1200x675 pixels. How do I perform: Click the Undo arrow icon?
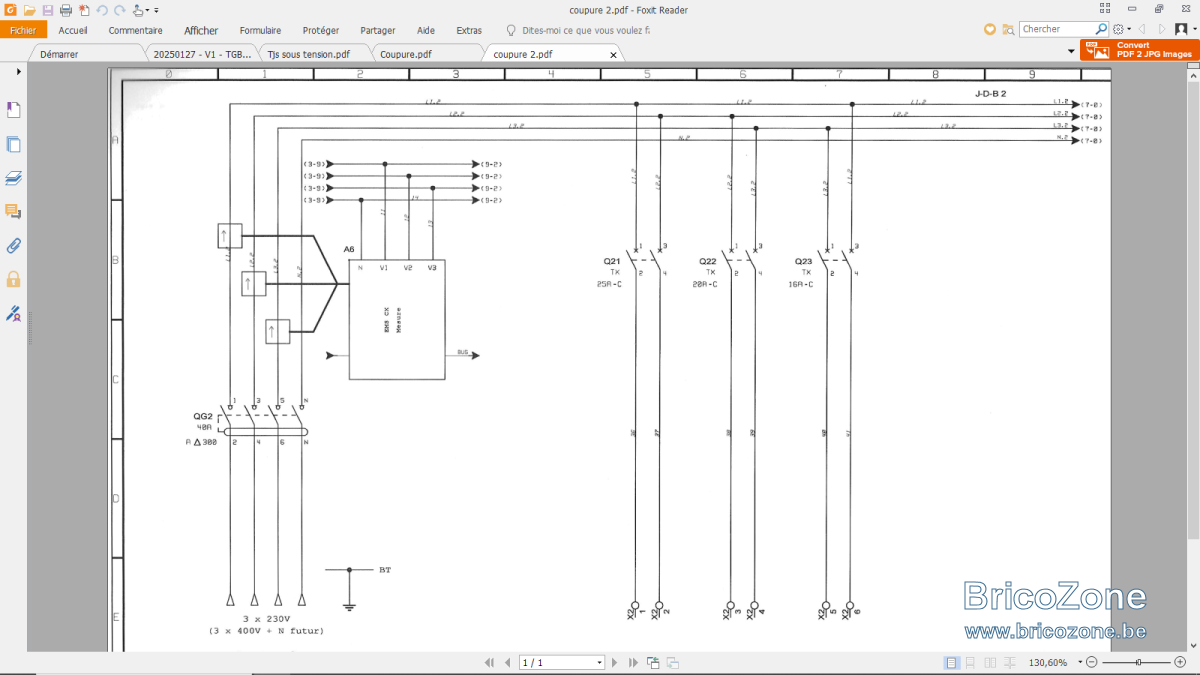tap(101, 10)
